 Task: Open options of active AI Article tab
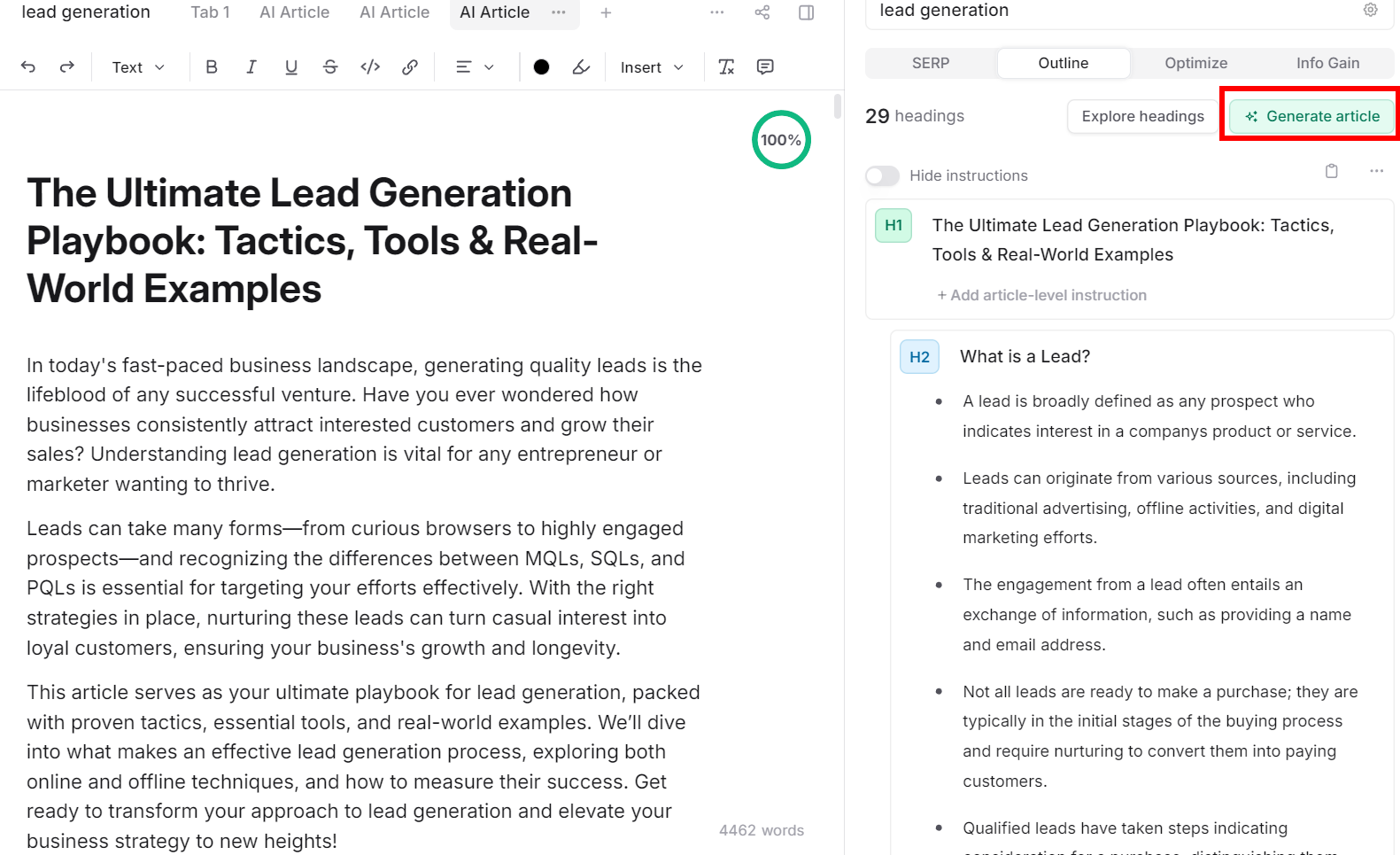pos(559,12)
